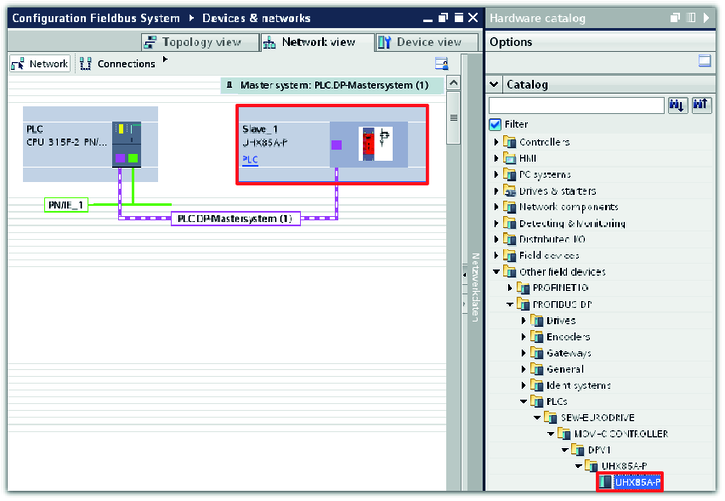This screenshot has width=725, height=501.
Task: Click the Connections button
Action: pos(118,64)
